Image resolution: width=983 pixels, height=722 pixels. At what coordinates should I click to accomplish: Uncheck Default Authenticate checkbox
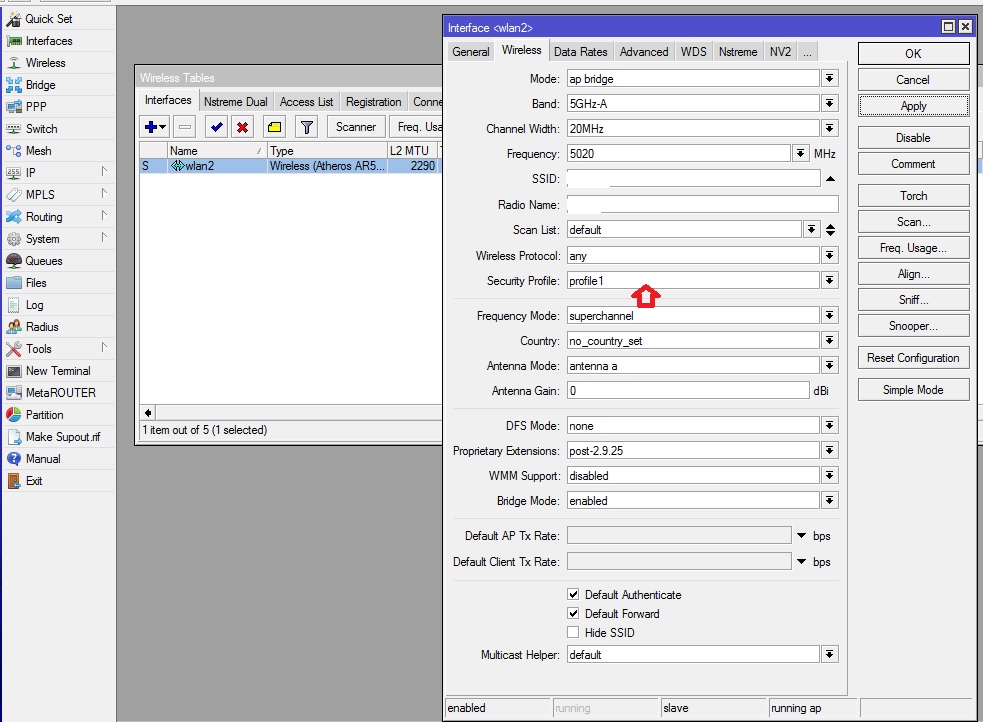(x=573, y=595)
